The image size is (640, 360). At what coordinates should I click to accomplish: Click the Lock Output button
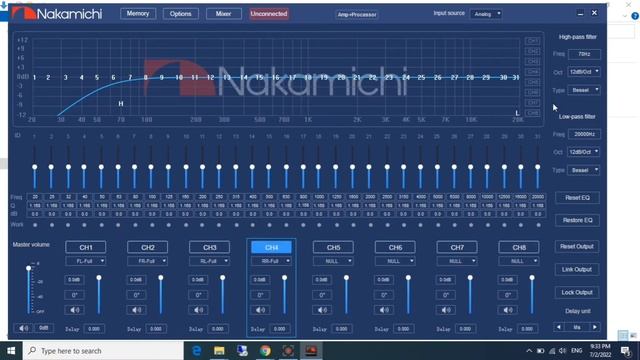click(x=577, y=292)
